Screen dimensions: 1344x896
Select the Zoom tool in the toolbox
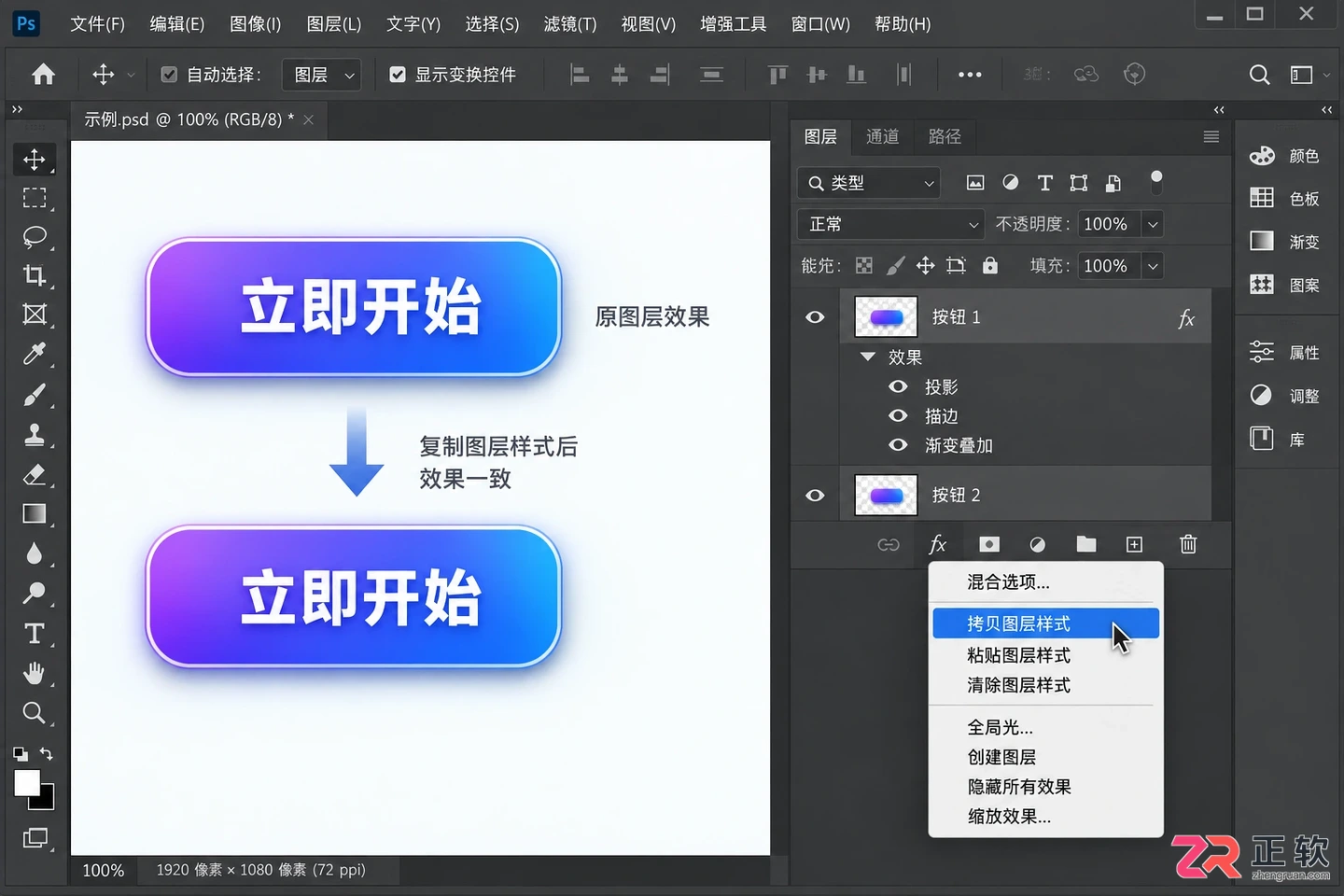coord(35,713)
